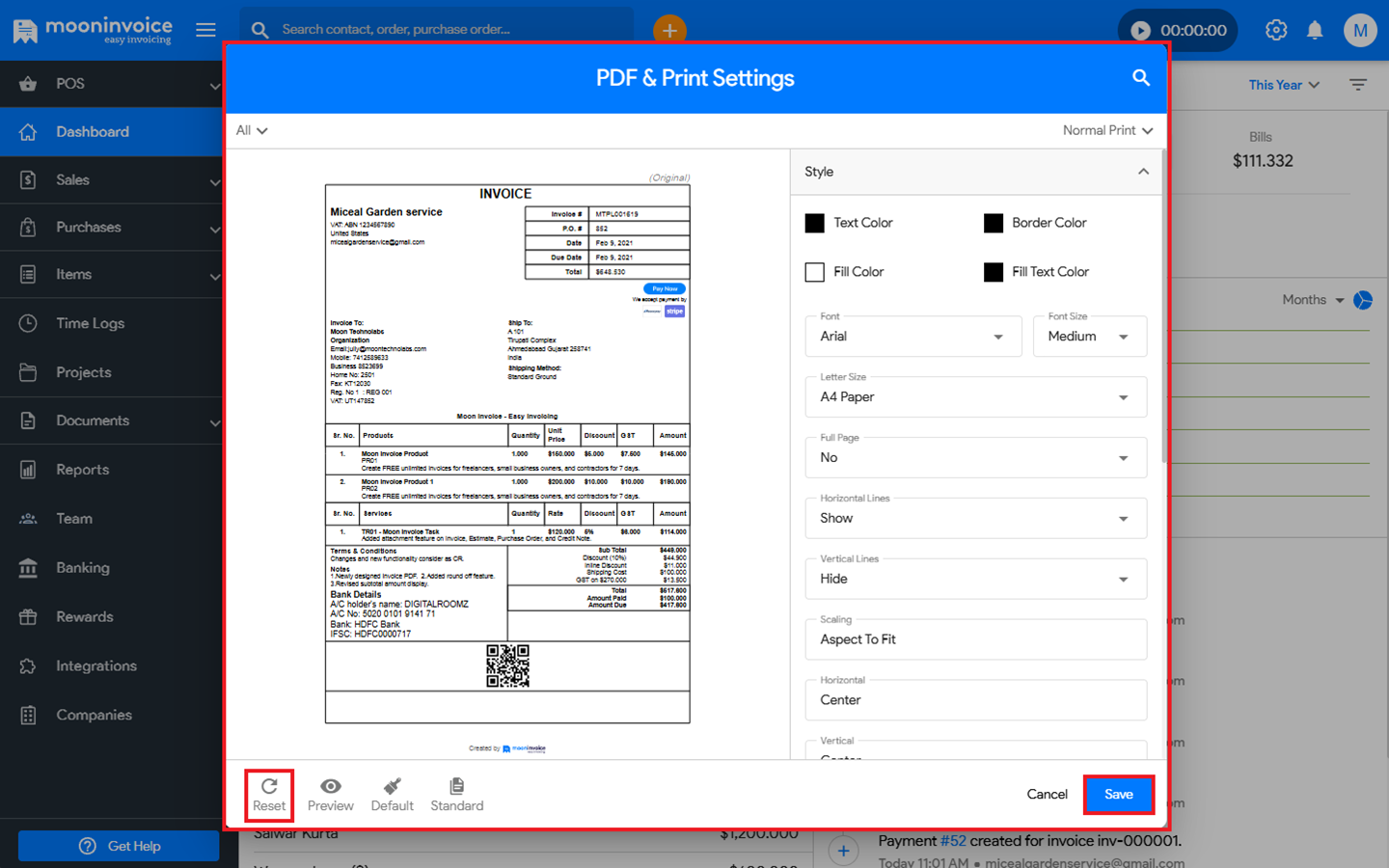Screen dimensions: 1389x868
Task: Pick the Text Color swatch
Action: pyautogui.click(x=815, y=223)
